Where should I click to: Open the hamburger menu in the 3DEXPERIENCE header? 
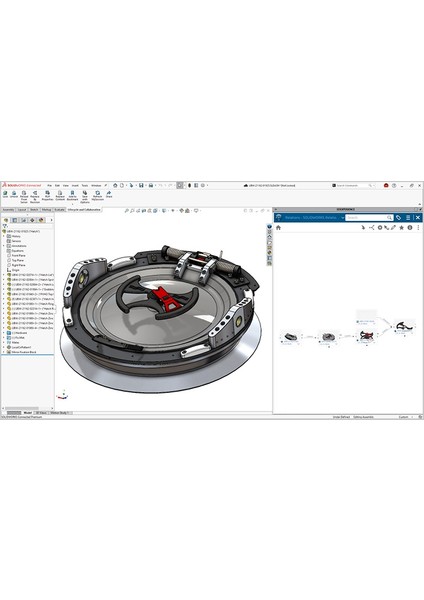408,217
